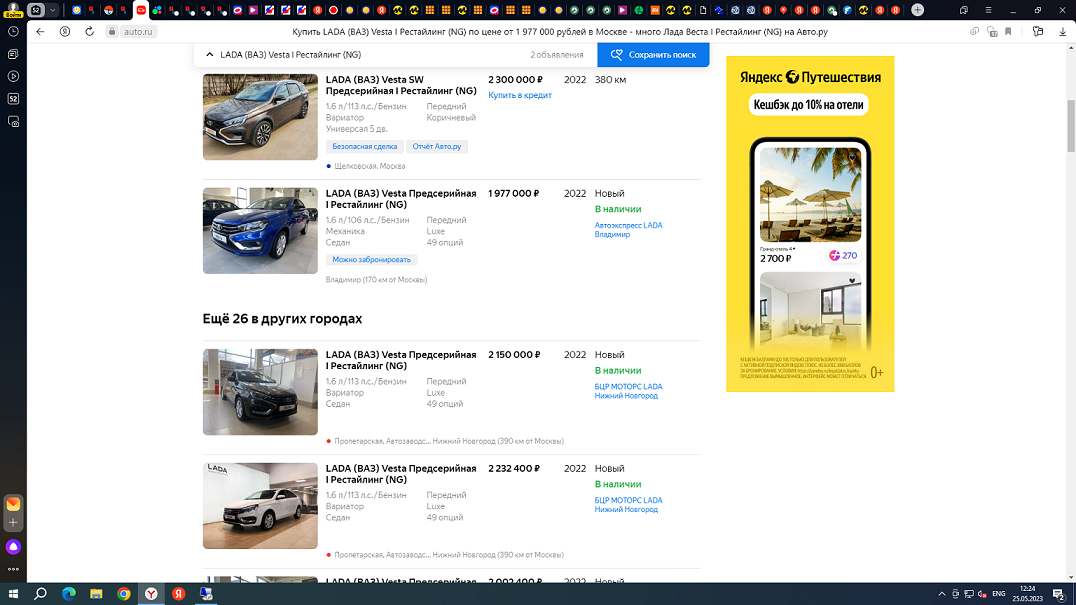Screen dimensions: 1076x605
Task: Go back to the previous page
Action: click(x=40, y=32)
